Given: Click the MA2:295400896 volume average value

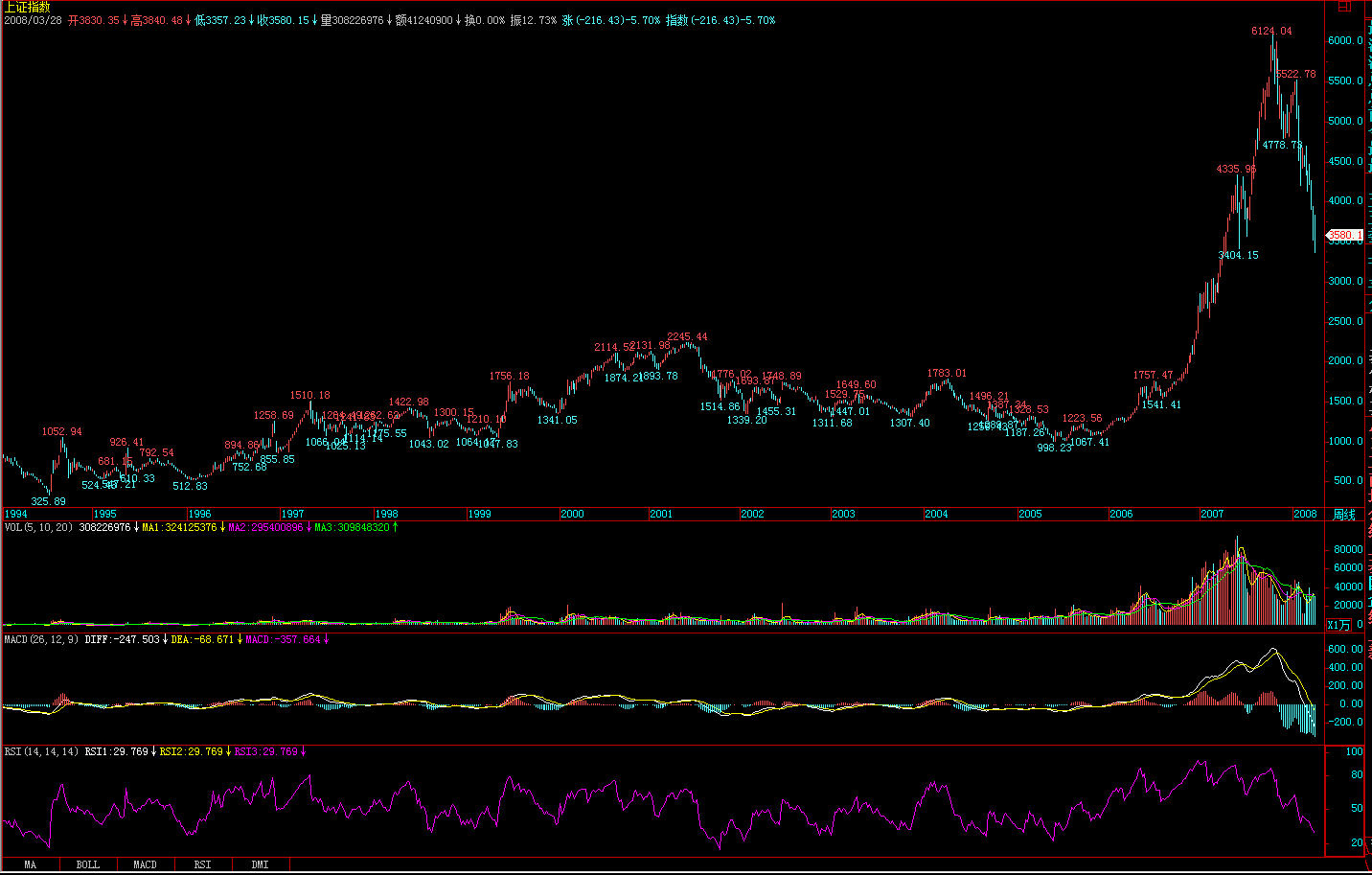Looking at the screenshot, I should click(x=265, y=528).
